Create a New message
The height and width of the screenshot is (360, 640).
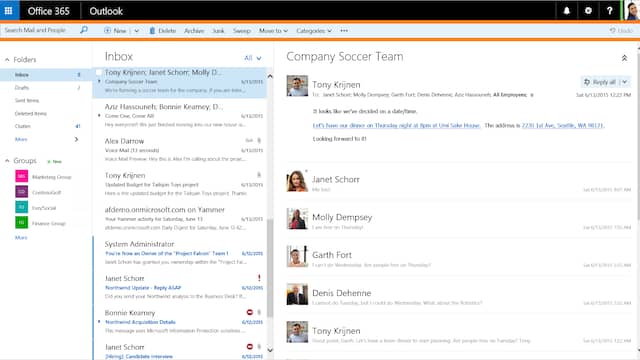(115, 31)
